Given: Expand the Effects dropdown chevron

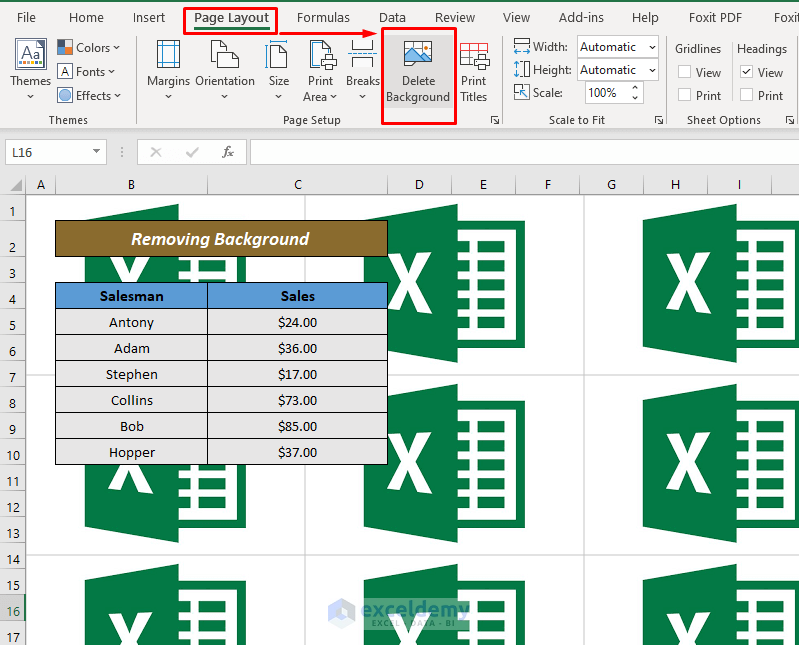Looking at the screenshot, I should click(117, 95).
